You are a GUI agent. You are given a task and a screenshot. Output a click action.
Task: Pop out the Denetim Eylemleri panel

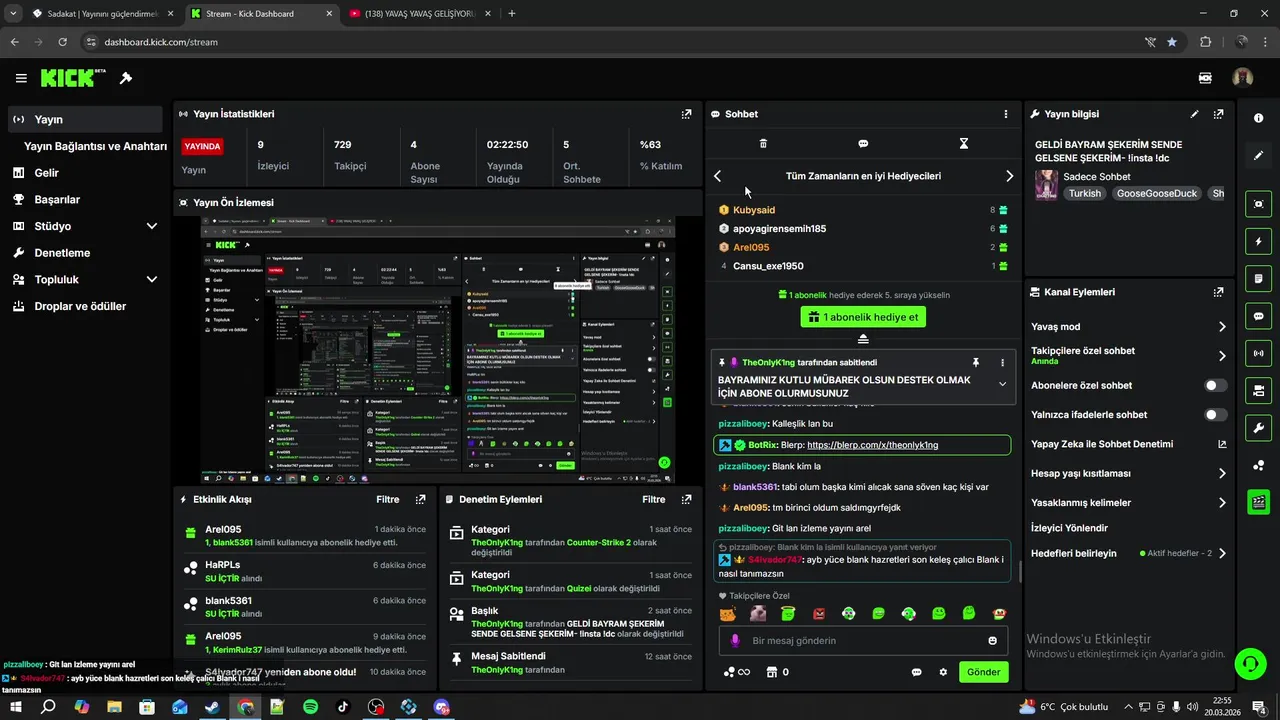pos(686,499)
